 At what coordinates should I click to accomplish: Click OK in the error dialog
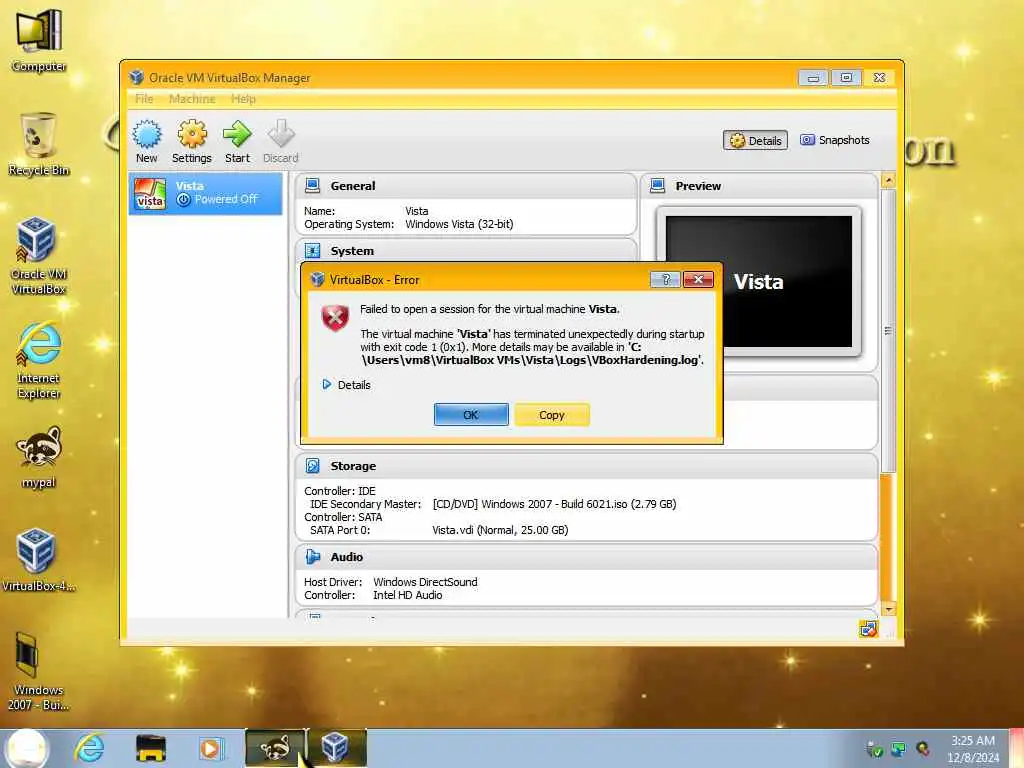coord(471,415)
